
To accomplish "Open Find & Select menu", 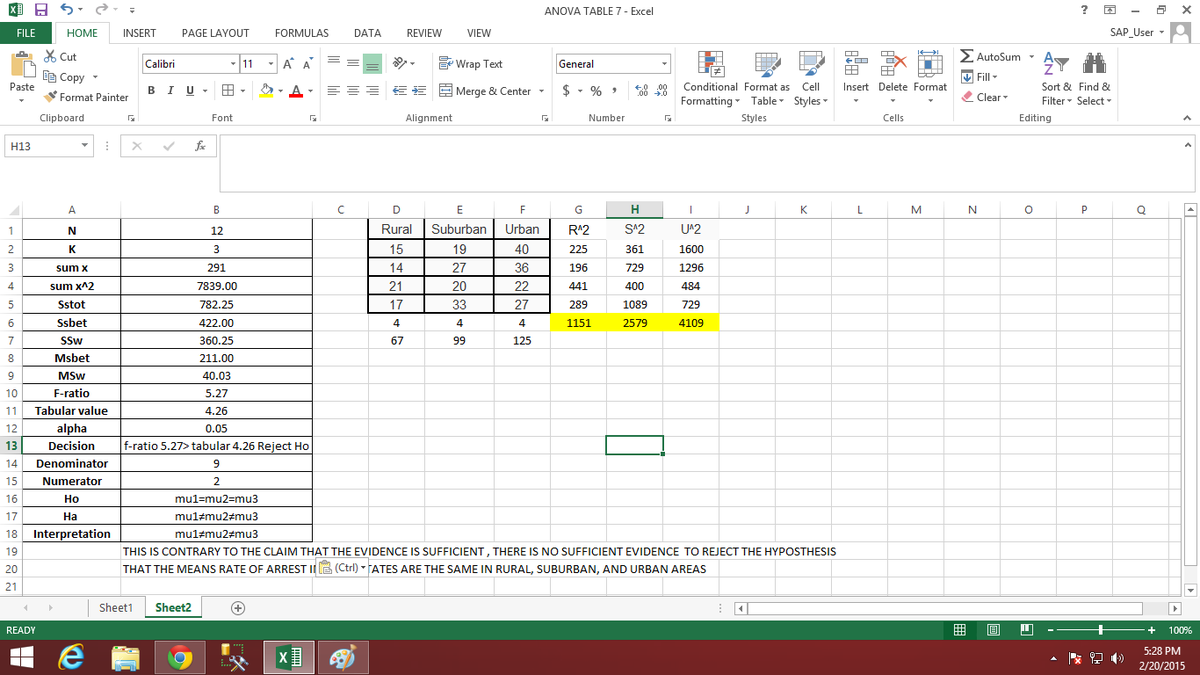I will [1093, 79].
